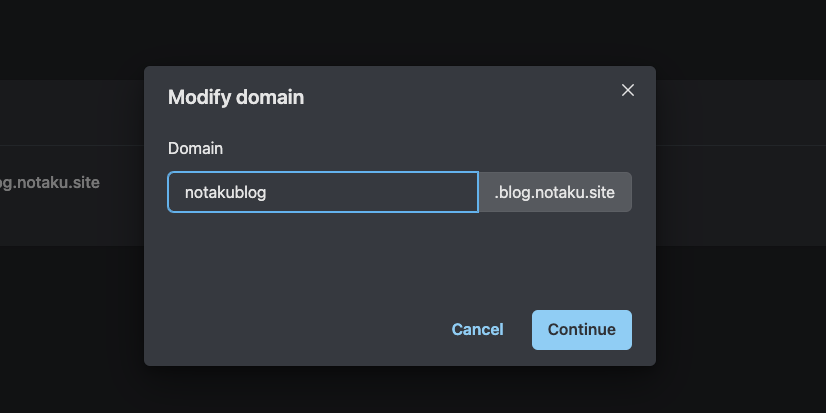Screen dimensions: 826x413
Task: Click inside the blue-outlined Domain field
Action: 322,192
